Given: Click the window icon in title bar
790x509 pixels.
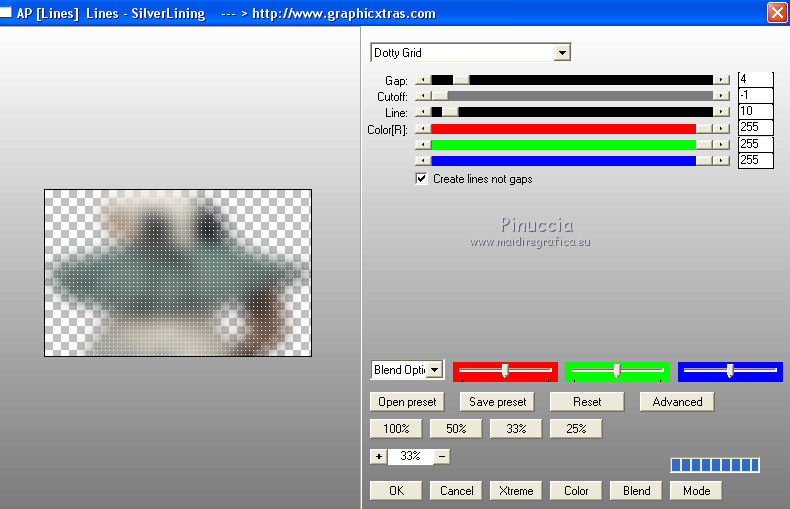Looking at the screenshot, I should (6, 12).
